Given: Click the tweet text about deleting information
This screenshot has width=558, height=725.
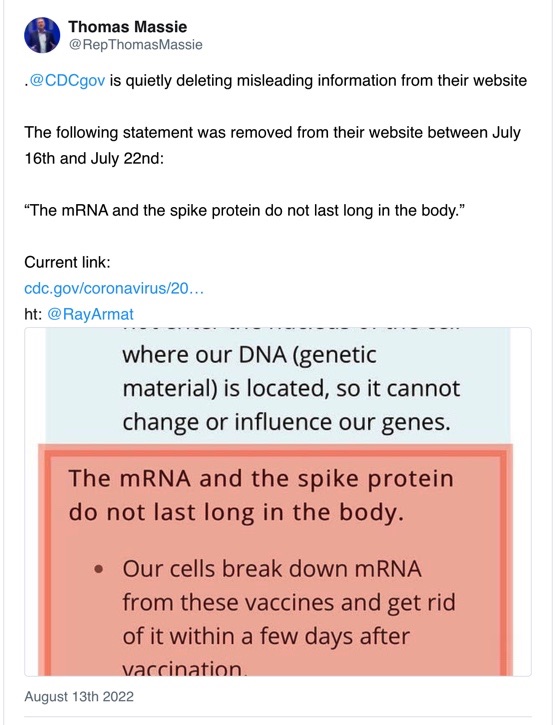Looking at the screenshot, I should [276, 80].
